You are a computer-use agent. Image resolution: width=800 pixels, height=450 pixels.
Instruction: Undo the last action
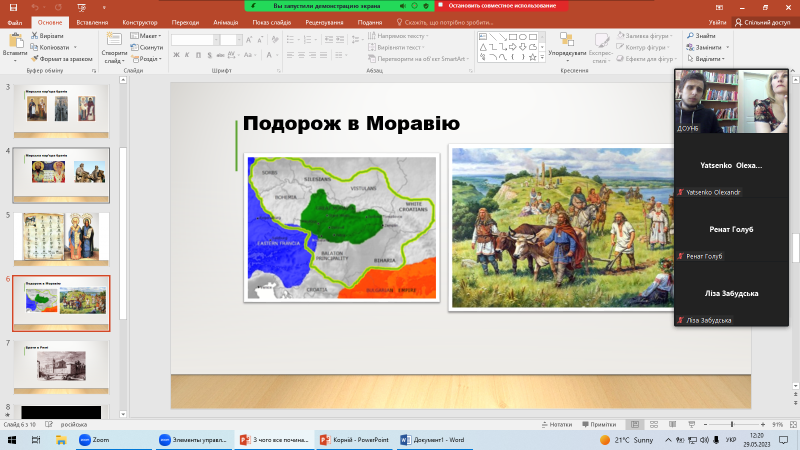[x=35, y=7]
